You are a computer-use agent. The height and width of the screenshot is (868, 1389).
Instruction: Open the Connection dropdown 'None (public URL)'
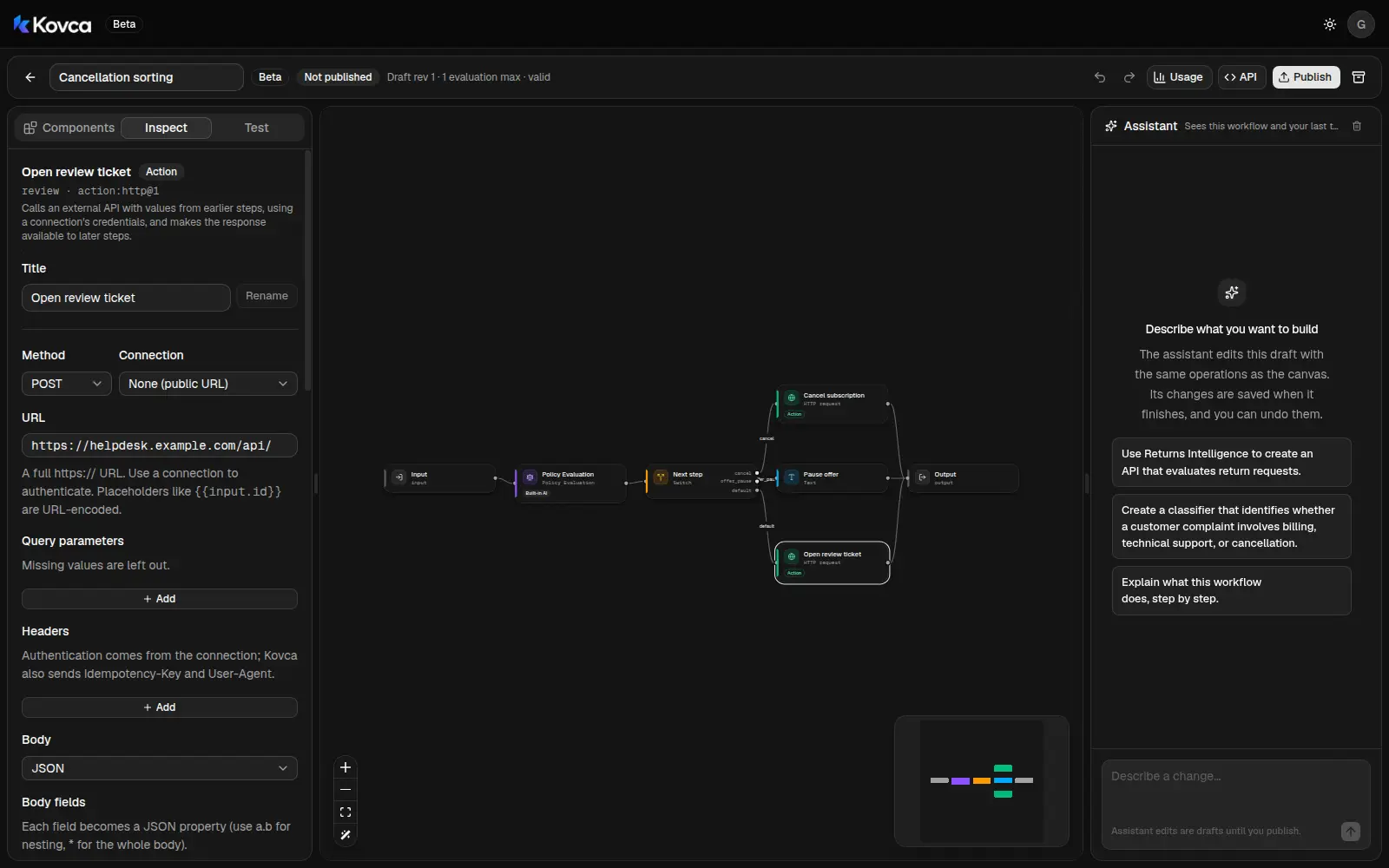[208, 384]
